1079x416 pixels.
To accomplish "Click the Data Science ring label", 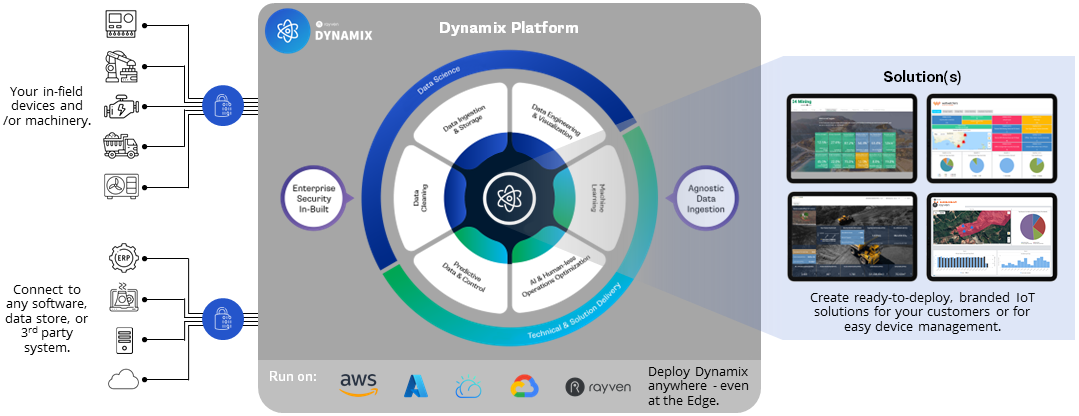I will pos(439,80).
